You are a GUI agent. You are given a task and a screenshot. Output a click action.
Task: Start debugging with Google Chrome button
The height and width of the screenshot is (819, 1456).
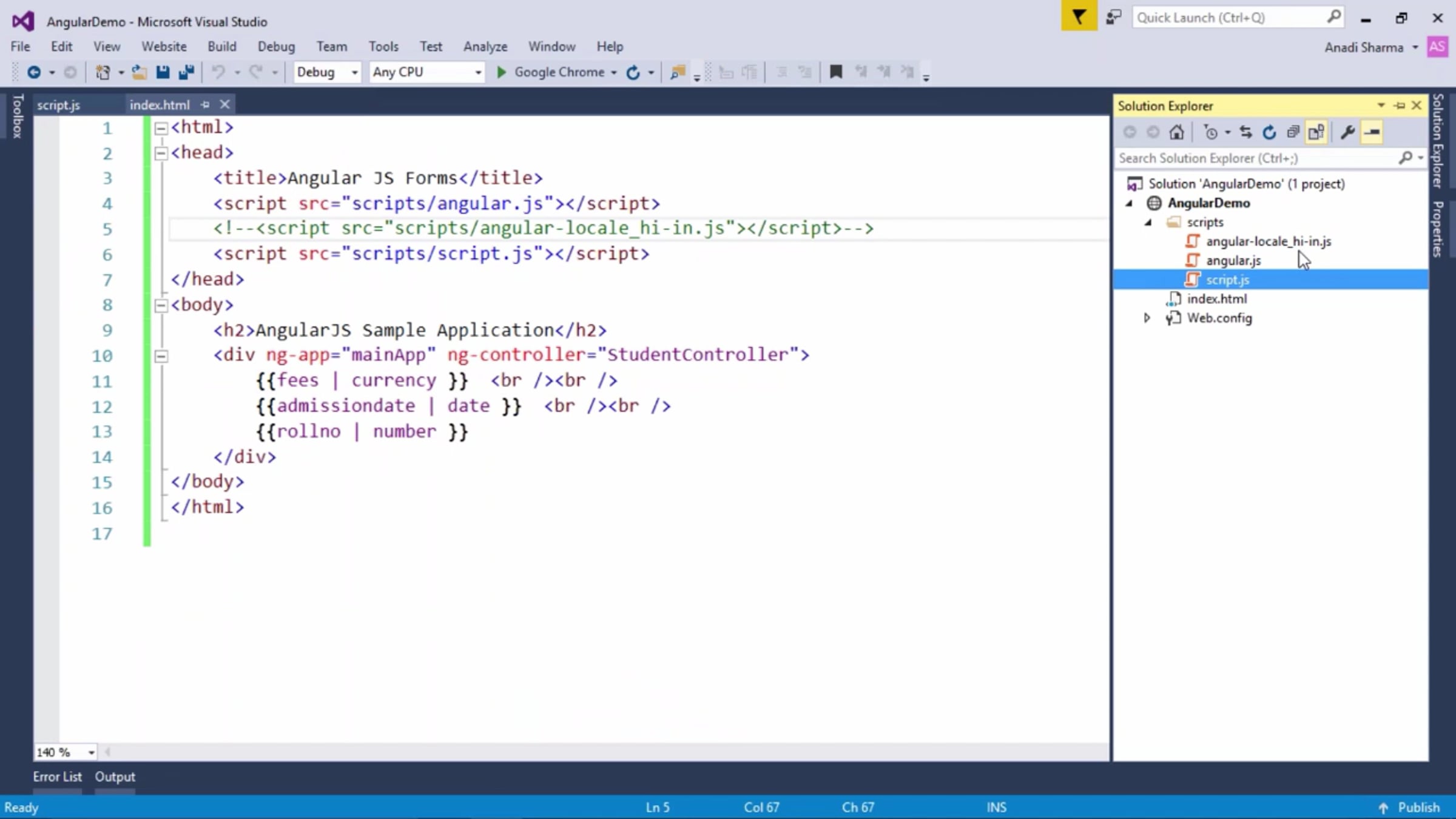(551, 72)
